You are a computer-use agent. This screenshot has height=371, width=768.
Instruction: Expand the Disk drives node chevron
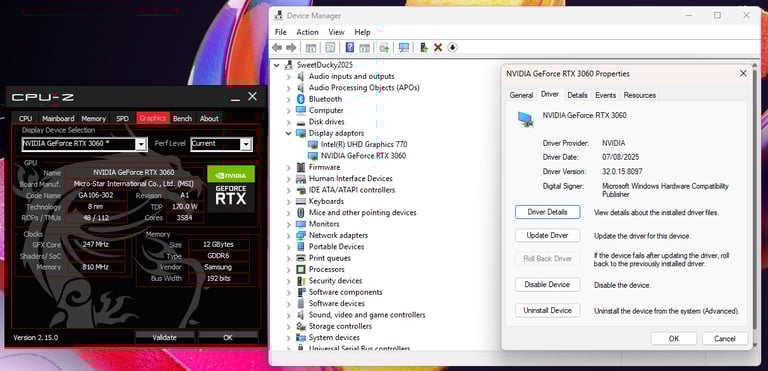288,122
